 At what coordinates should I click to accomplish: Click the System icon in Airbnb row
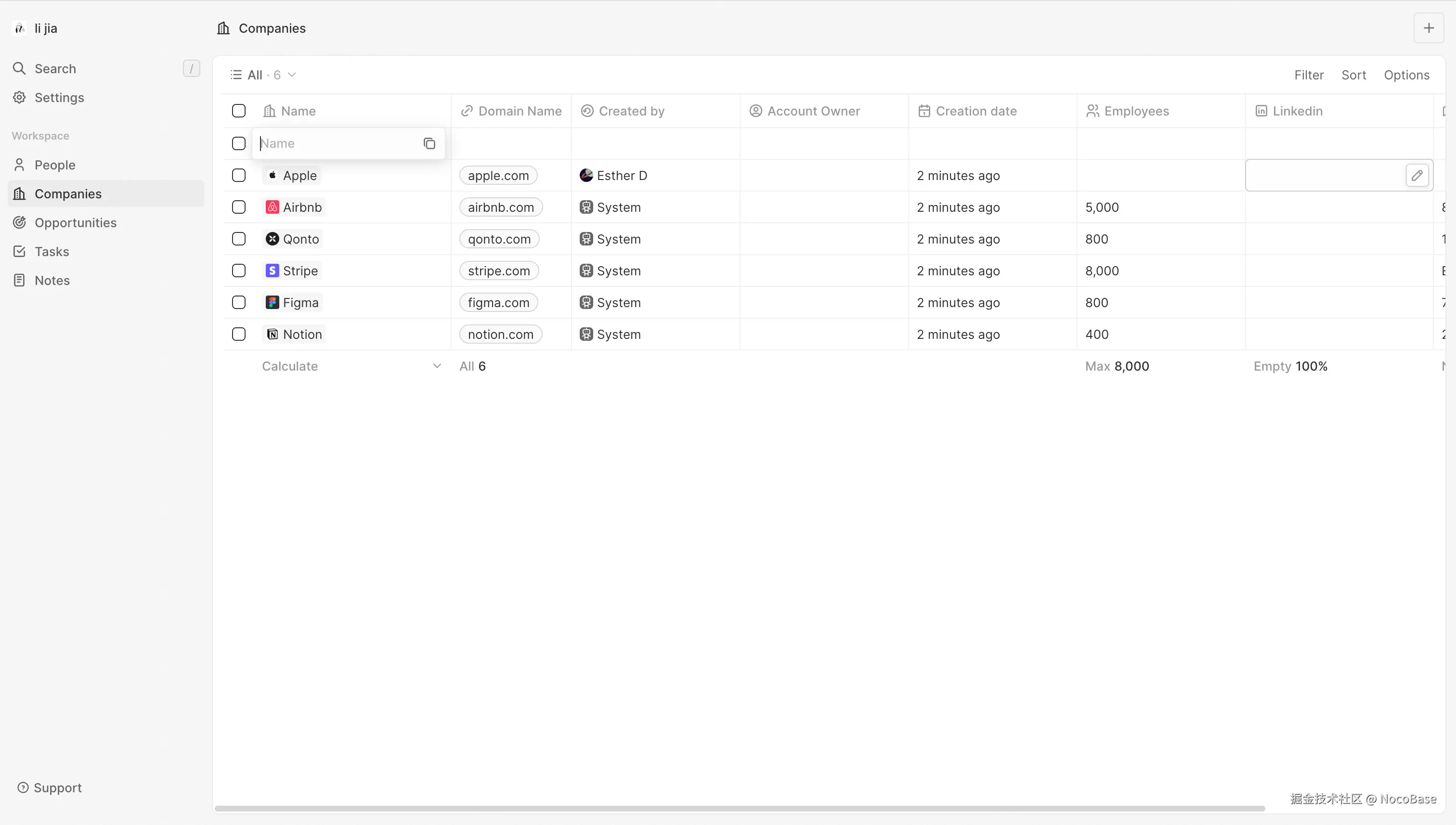(x=586, y=207)
